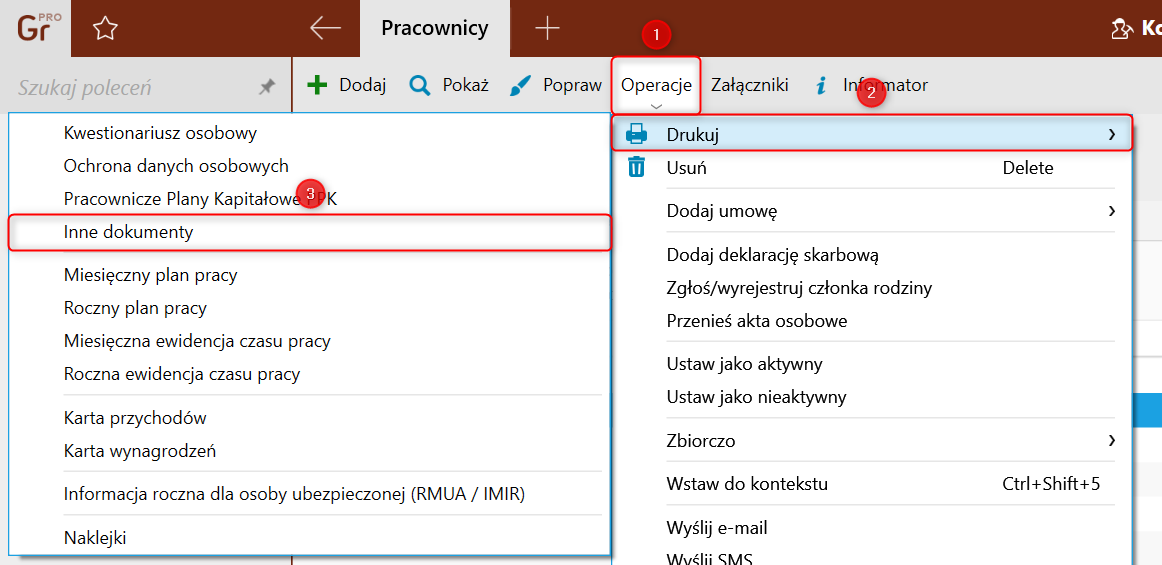Select Wstaw do kontekstu
This screenshot has width=1162, height=565.
click(872, 484)
